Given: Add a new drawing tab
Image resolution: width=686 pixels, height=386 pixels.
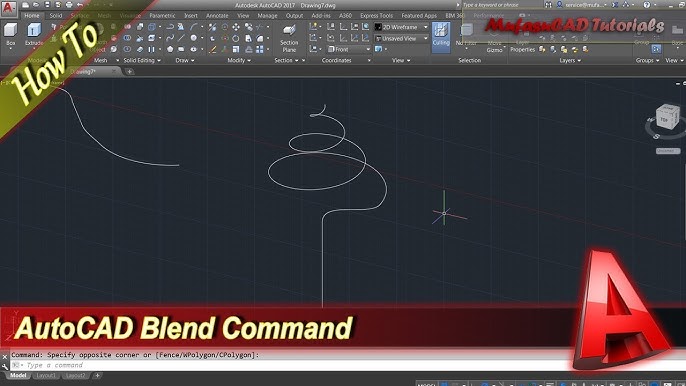Looking at the screenshot, I should [x=130, y=71].
